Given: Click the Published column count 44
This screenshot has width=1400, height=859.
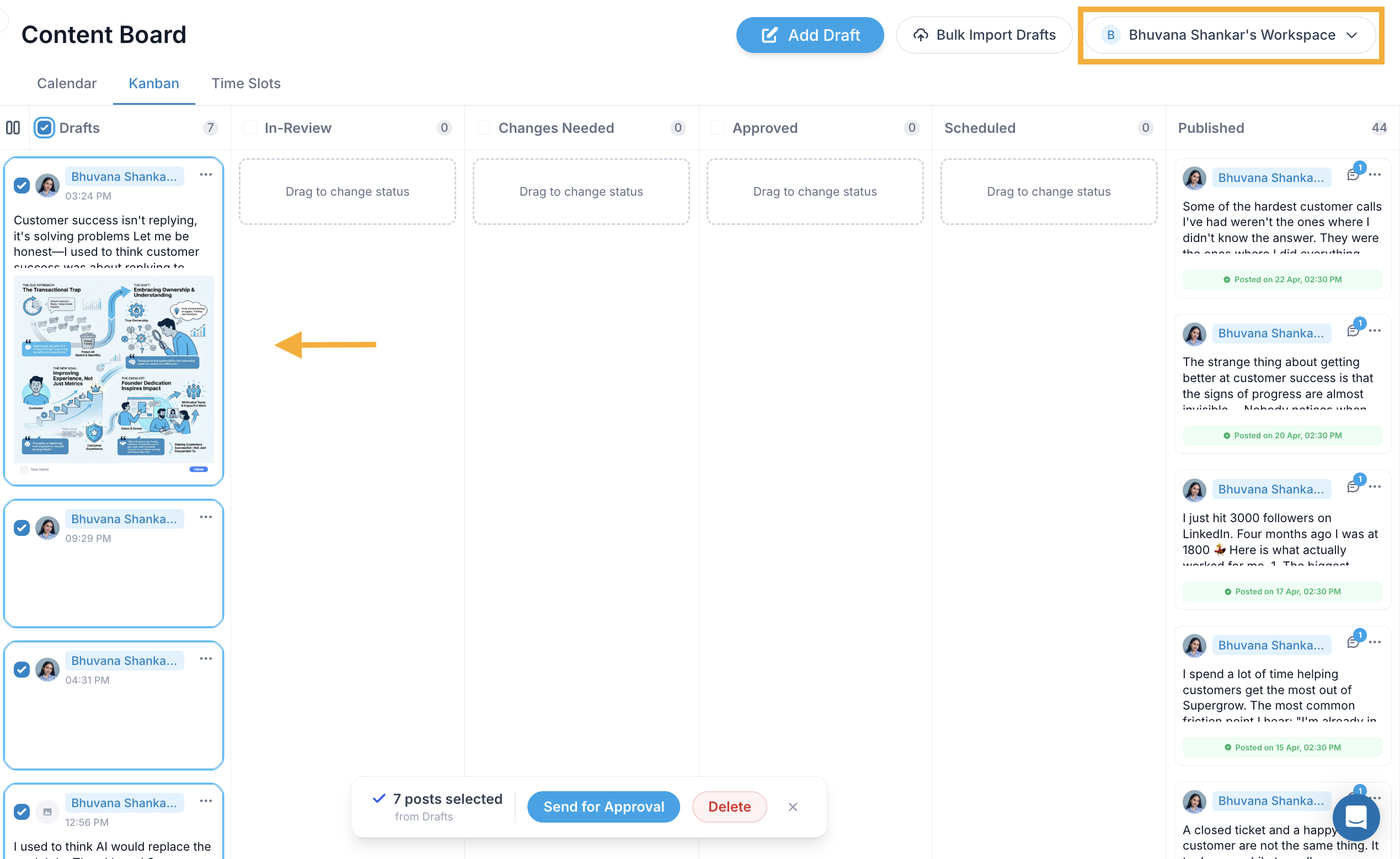Looking at the screenshot, I should 1380,128.
